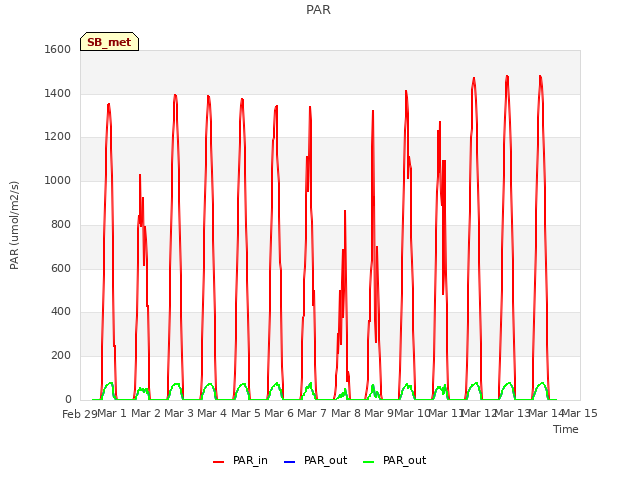This screenshot has height=480, width=640.
Task: Click the red PAR_in peak on Mar 13
Action: click(x=507, y=76)
